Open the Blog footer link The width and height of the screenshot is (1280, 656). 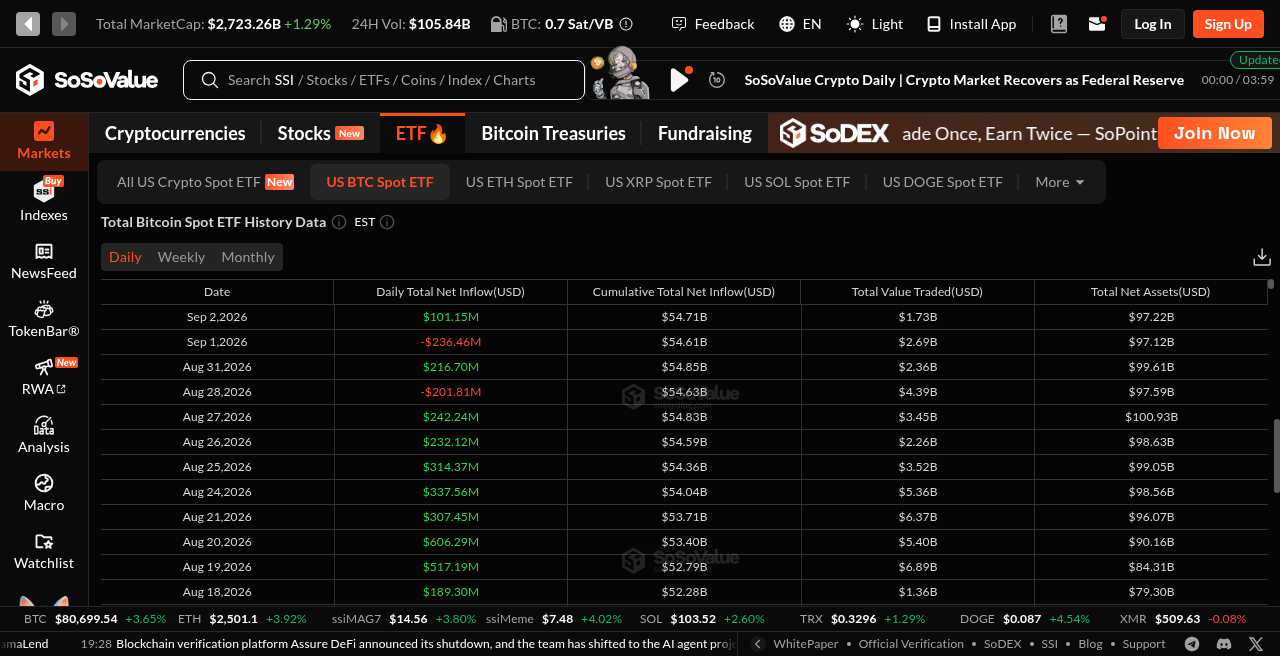coord(1090,644)
